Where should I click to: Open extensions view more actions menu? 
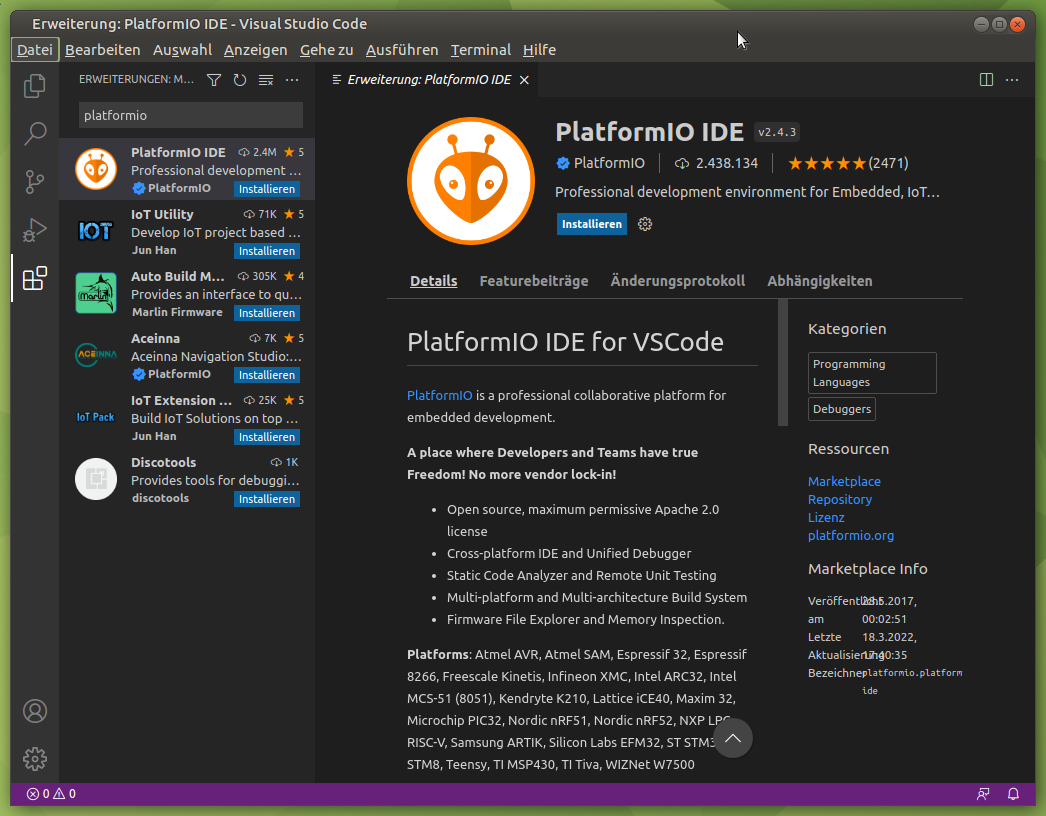click(292, 80)
